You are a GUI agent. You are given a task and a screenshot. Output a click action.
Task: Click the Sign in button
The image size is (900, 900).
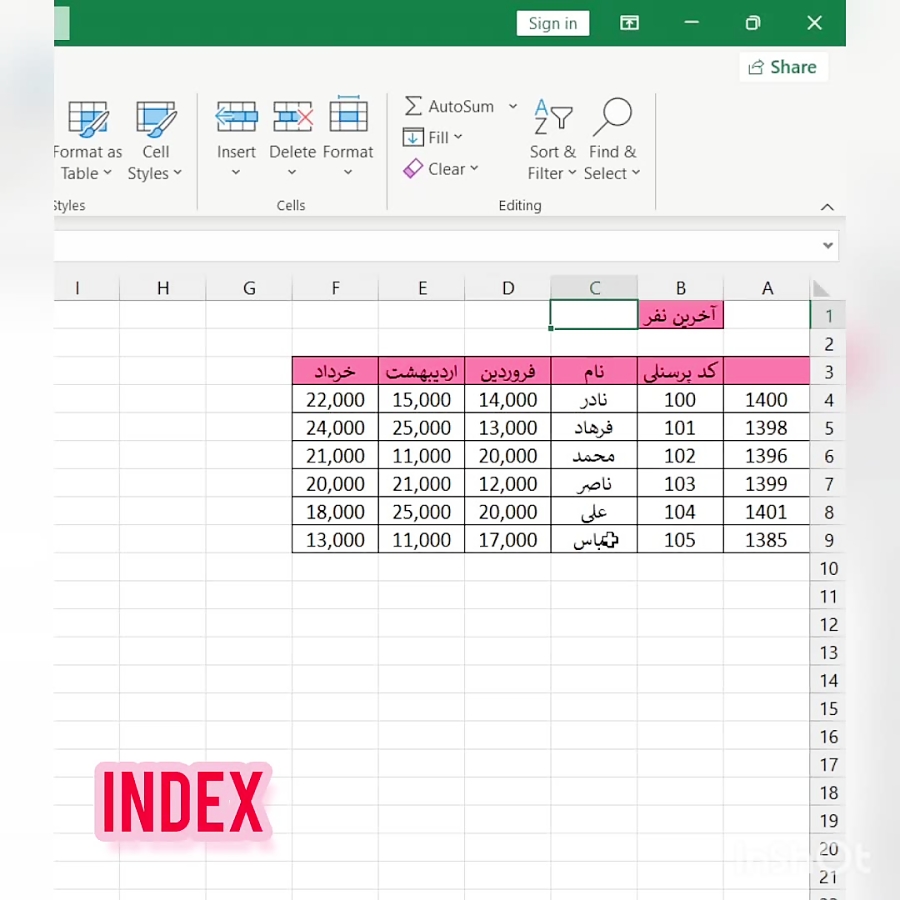pos(552,23)
